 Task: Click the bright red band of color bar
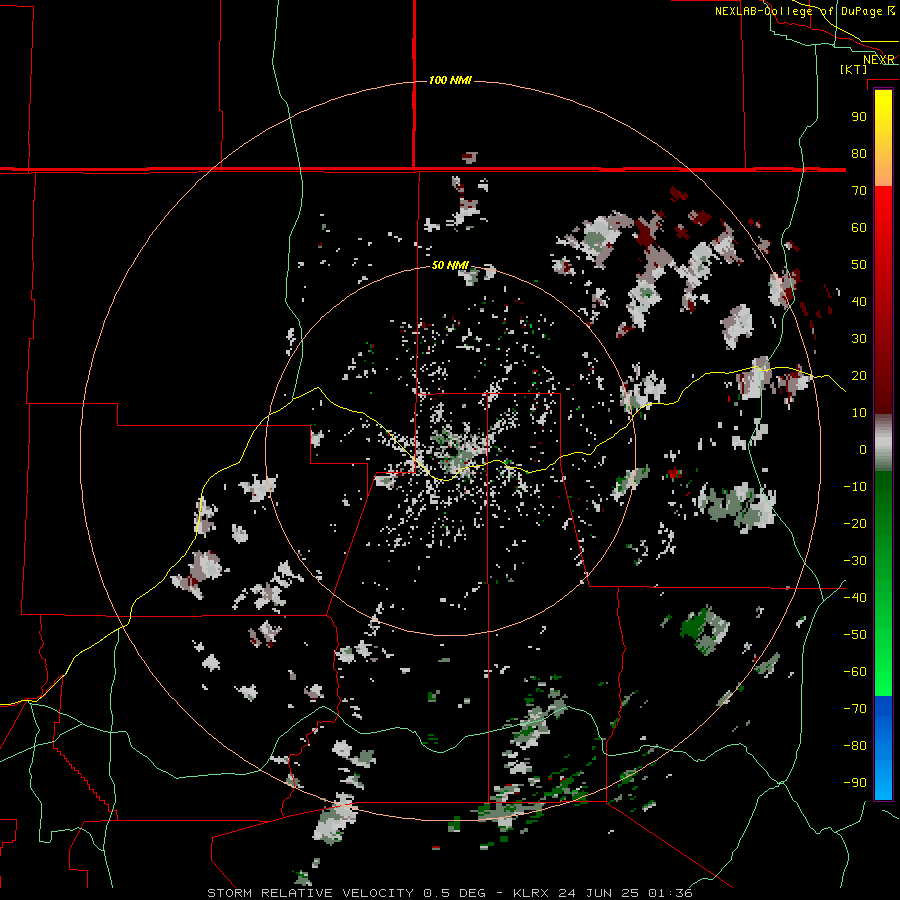(883, 207)
